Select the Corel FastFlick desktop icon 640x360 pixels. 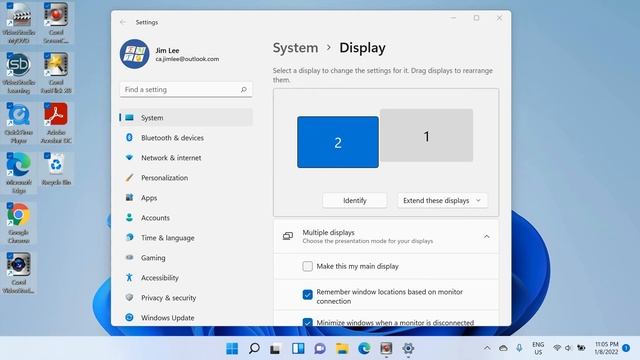click(x=56, y=73)
